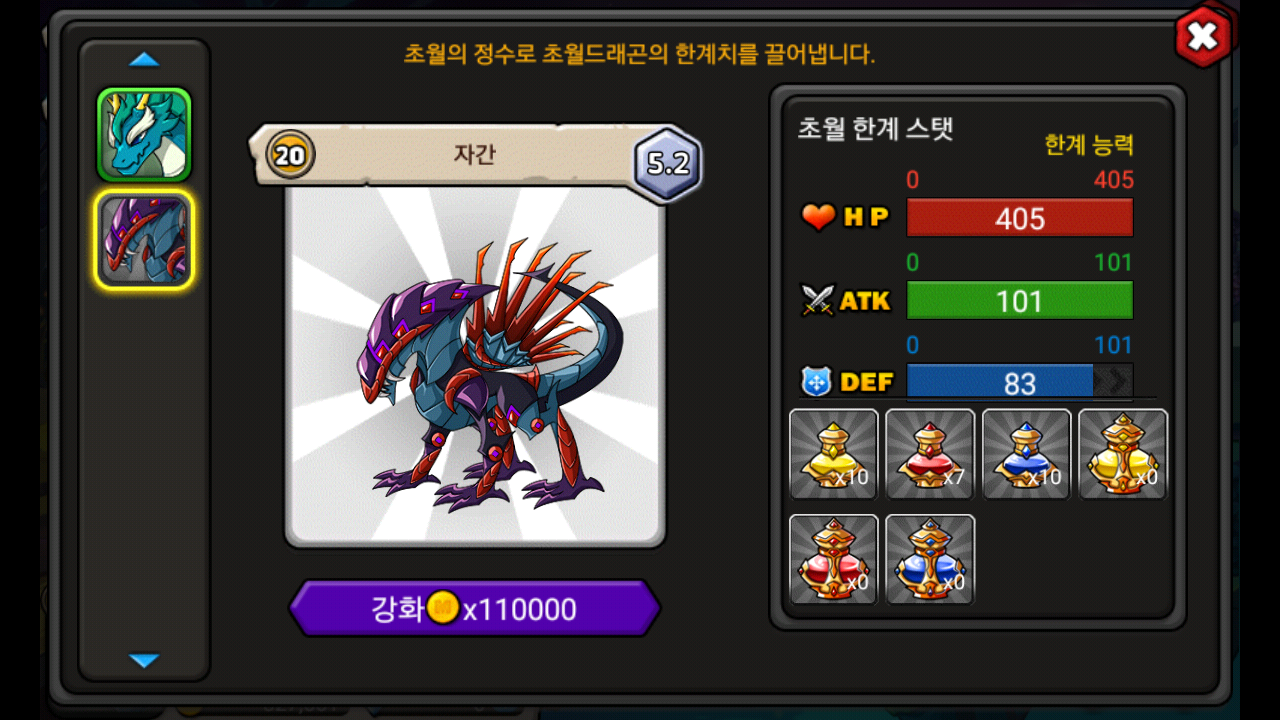
Task: Click the up arrow above dragon list
Action: pyautogui.click(x=144, y=60)
